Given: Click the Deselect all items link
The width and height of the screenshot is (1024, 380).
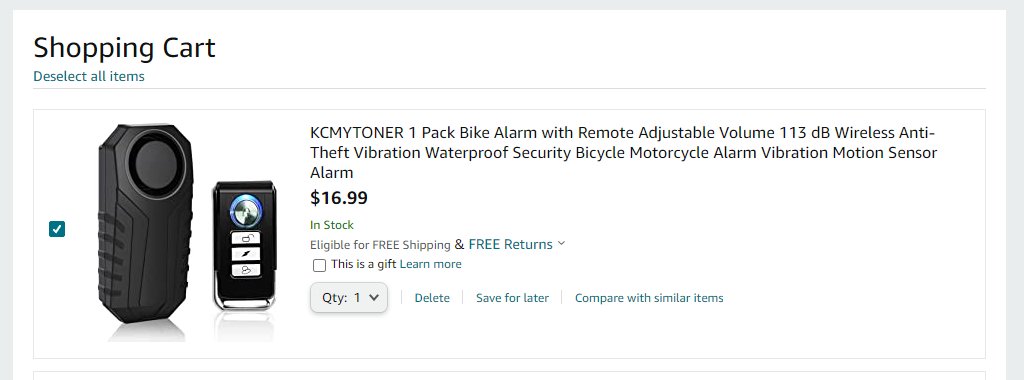Looking at the screenshot, I should 89,76.
